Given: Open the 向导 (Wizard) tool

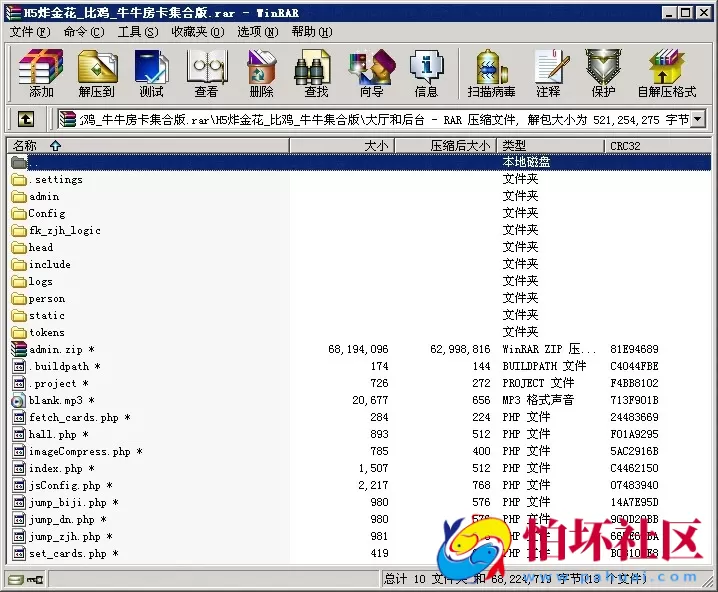Looking at the screenshot, I should [371, 73].
